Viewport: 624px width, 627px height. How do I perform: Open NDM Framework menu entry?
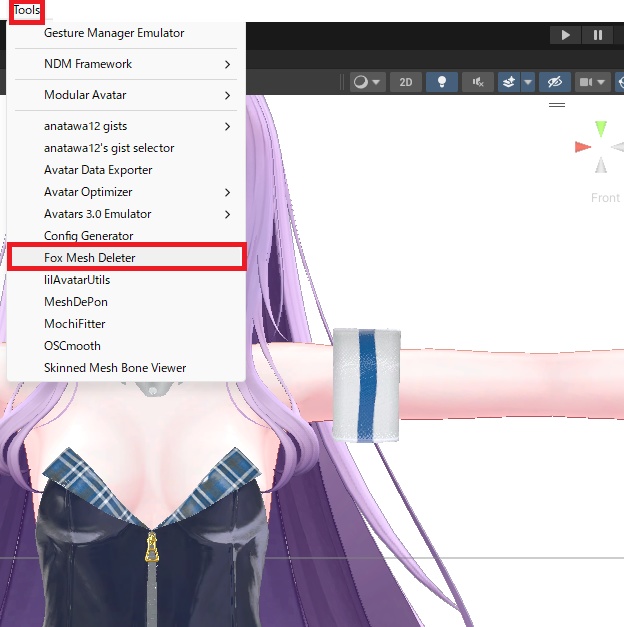click(126, 64)
